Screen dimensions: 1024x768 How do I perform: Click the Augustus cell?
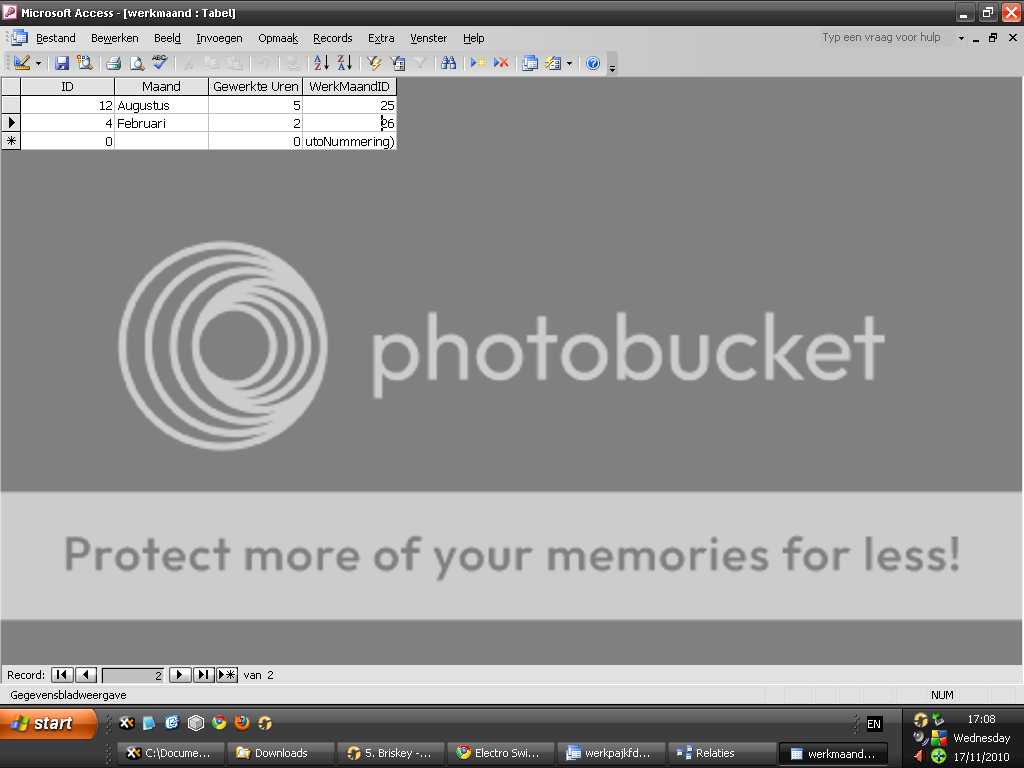click(x=161, y=105)
